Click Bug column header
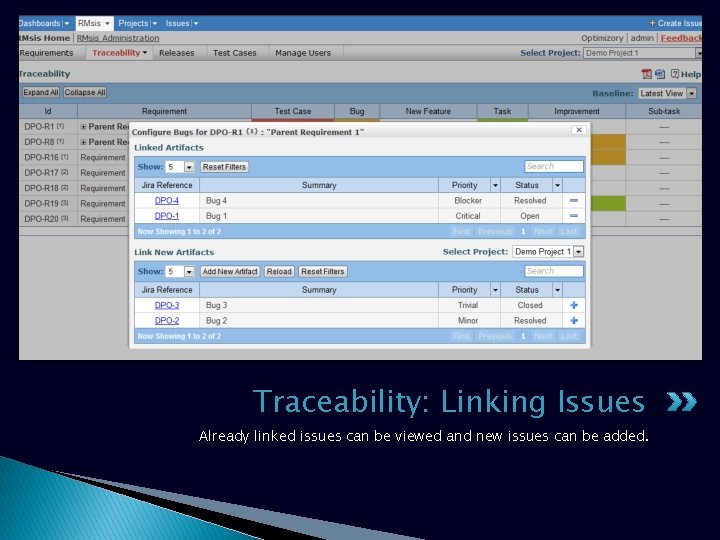Image resolution: width=720 pixels, height=540 pixels. (357, 111)
